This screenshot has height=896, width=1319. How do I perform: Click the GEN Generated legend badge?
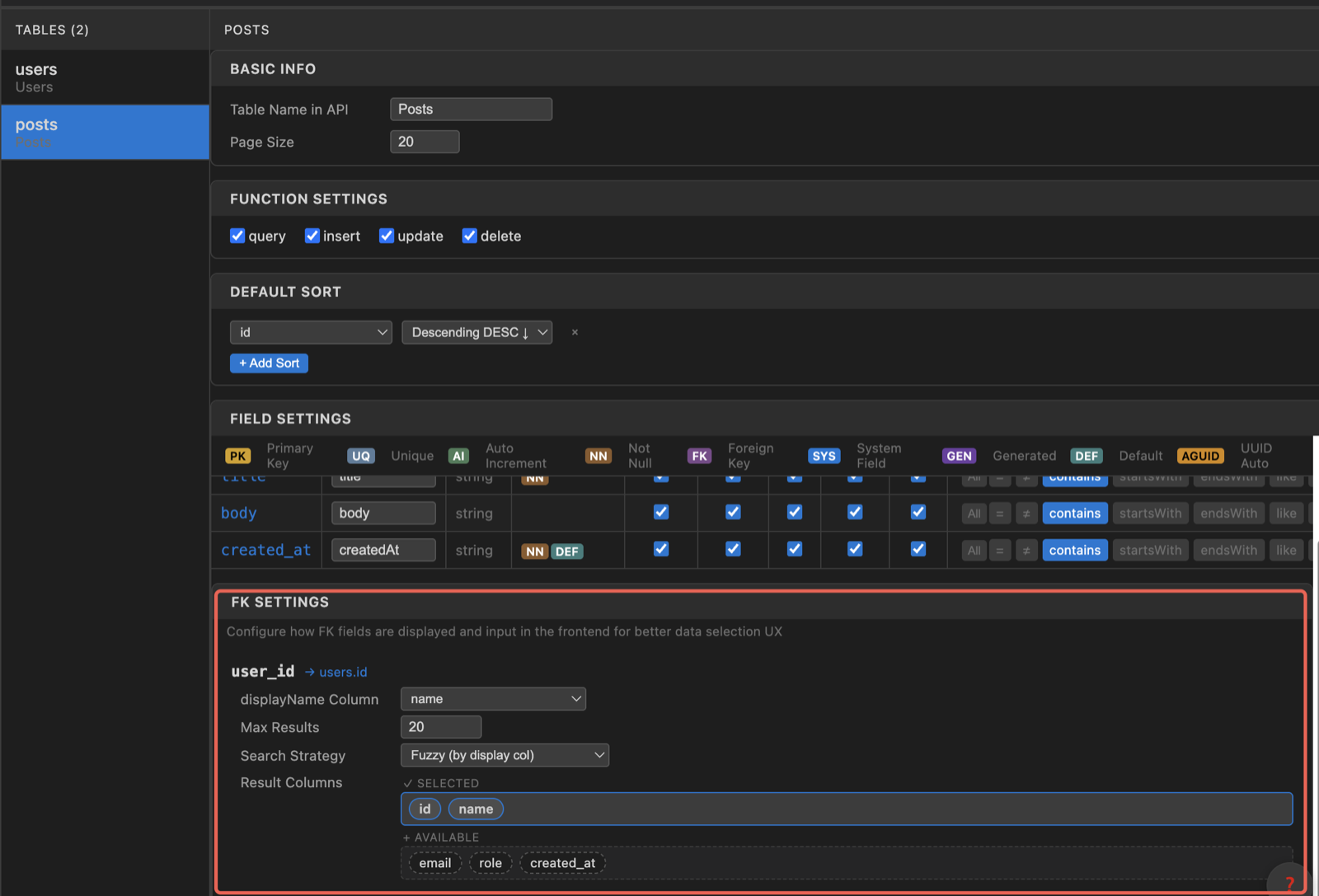click(959, 456)
